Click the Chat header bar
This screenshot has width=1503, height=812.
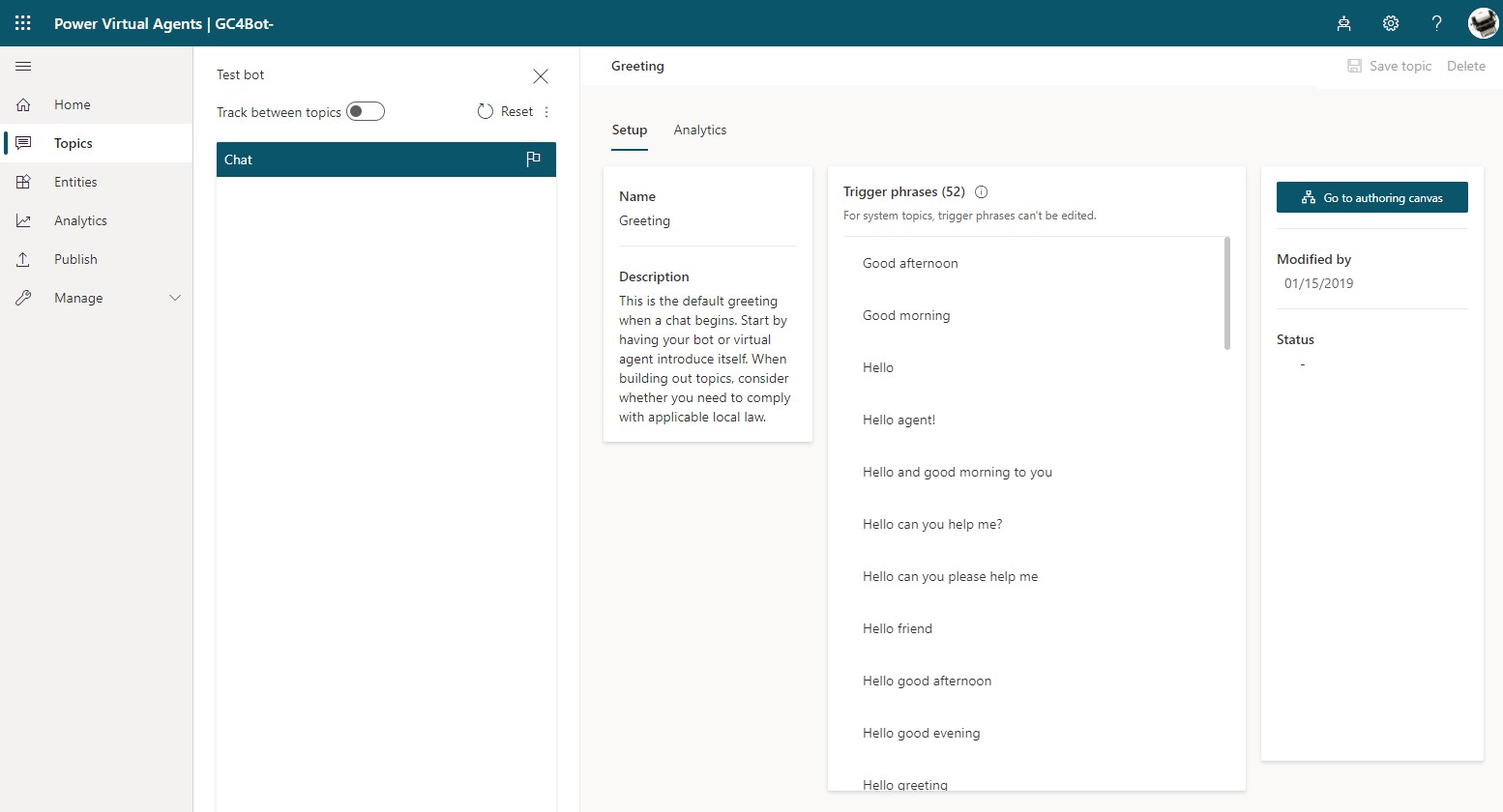click(x=386, y=159)
